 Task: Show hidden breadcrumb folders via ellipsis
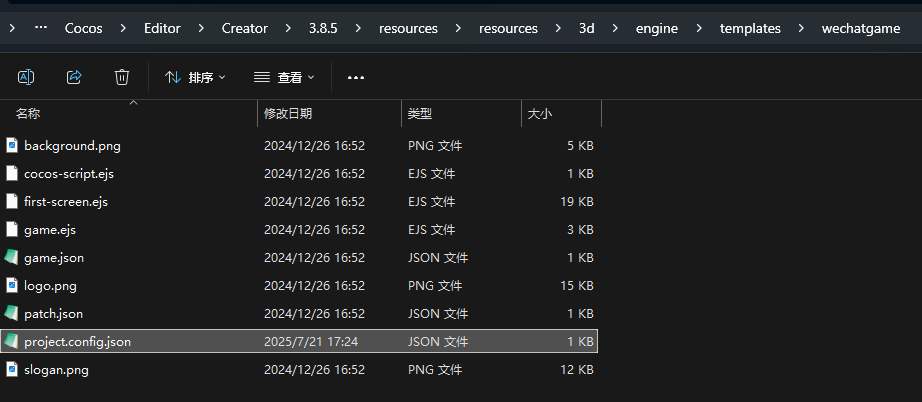click(40, 28)
